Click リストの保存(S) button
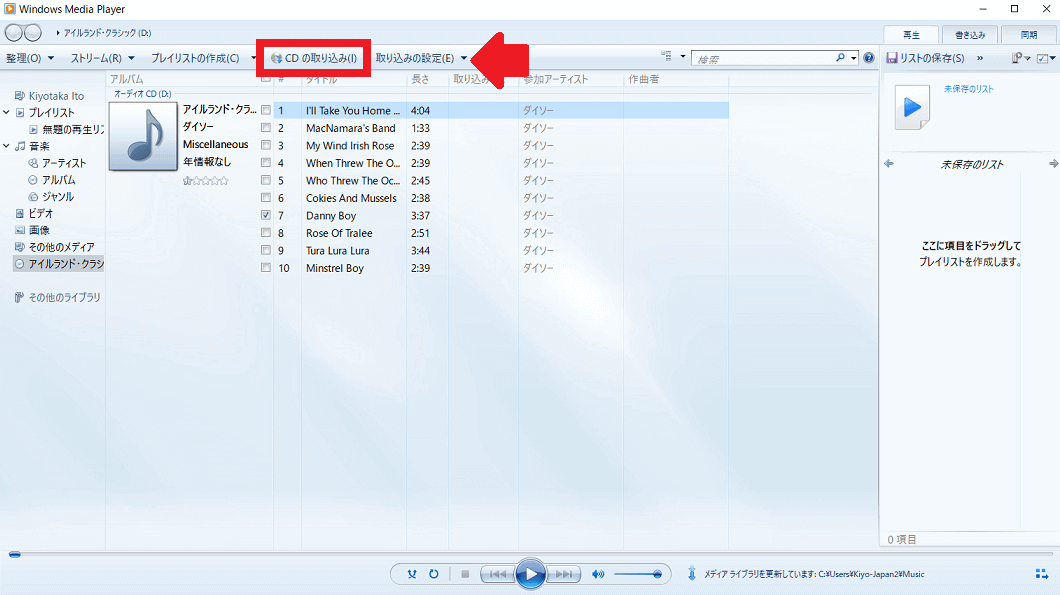 tap(925, 58)
